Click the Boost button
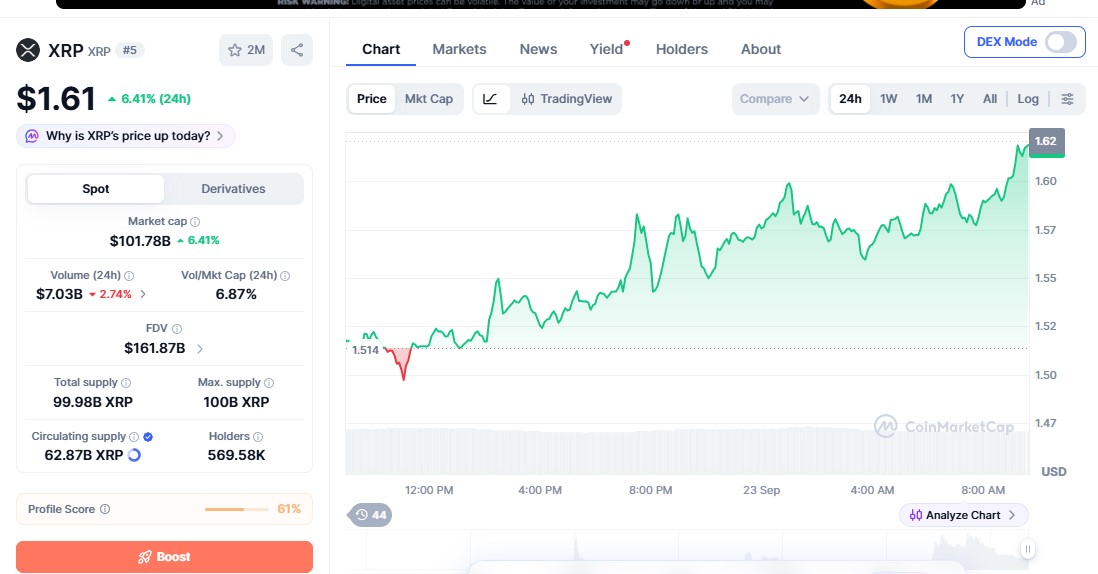Image resolution: width=1098 pixels, height=574 pixels. pyautogui.click(x=165, y=557)
